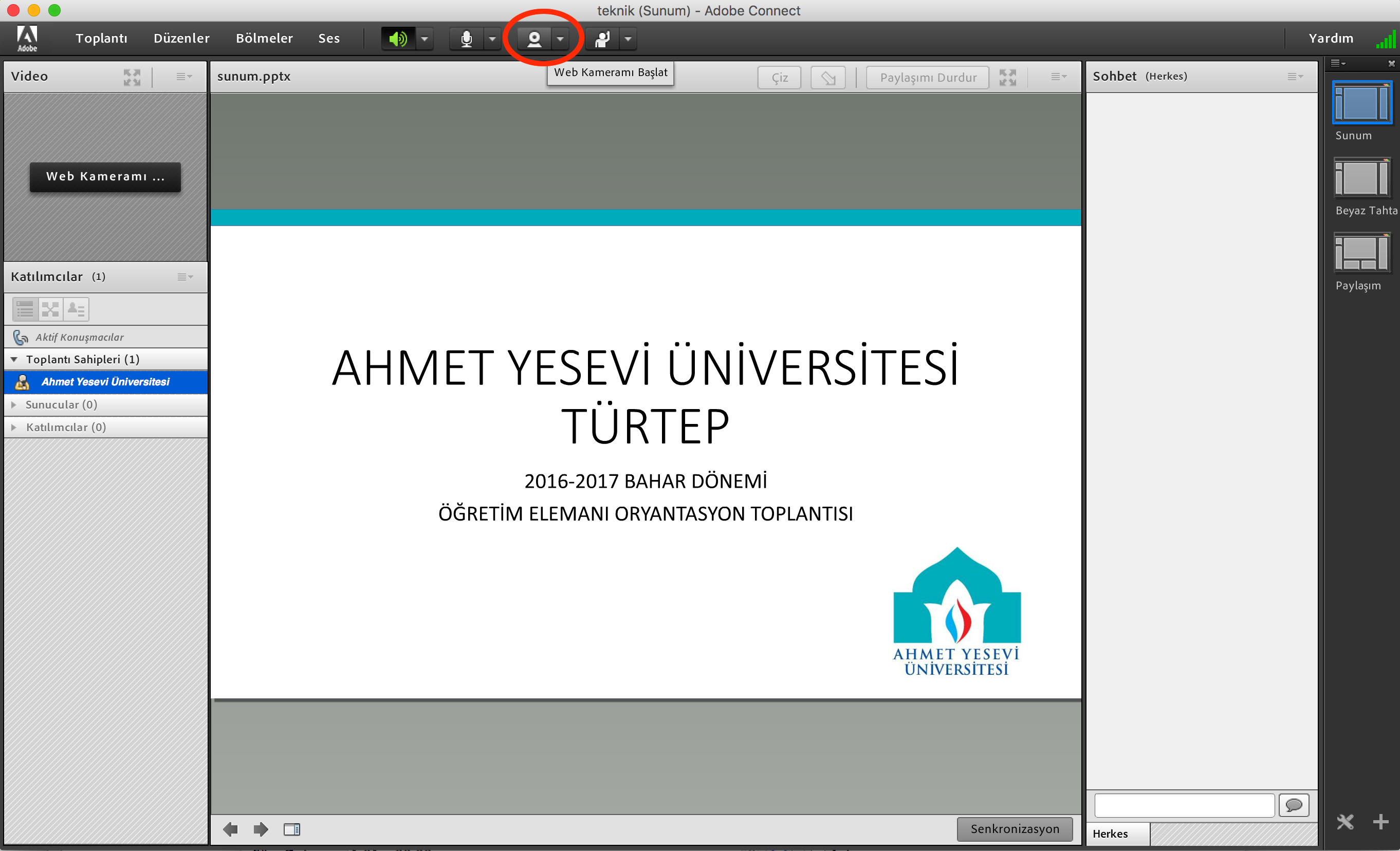1400x851 pixels.
Task: Switch to attendee status view
Action: coord(76,309)
